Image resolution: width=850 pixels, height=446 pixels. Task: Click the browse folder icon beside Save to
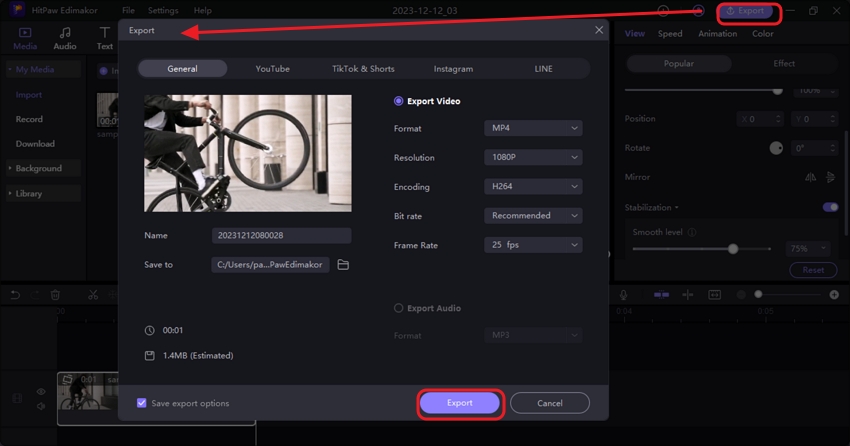coord(343,264)
